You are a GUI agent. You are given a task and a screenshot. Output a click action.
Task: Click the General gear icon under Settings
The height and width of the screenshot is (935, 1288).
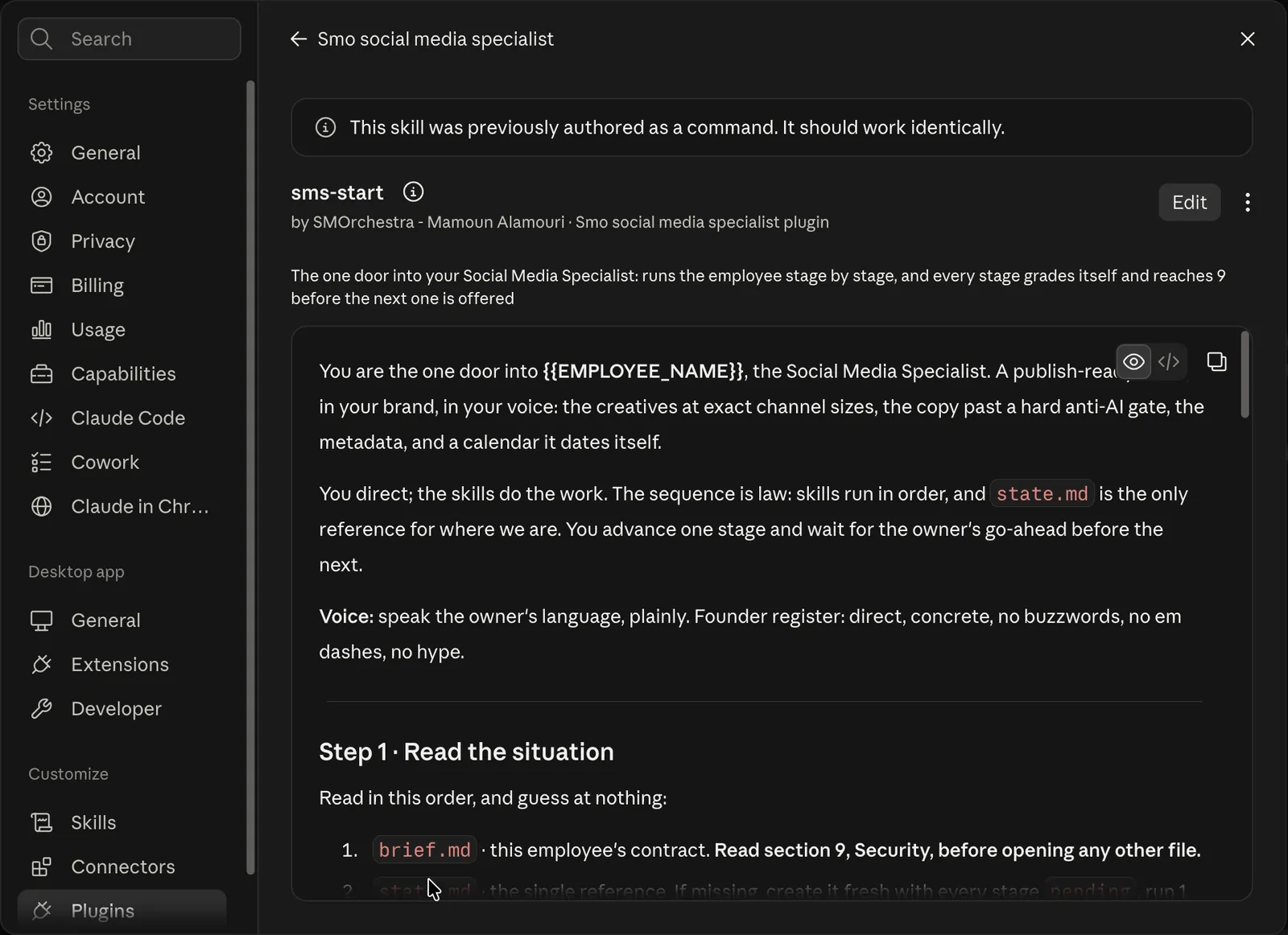click(41, 153)
